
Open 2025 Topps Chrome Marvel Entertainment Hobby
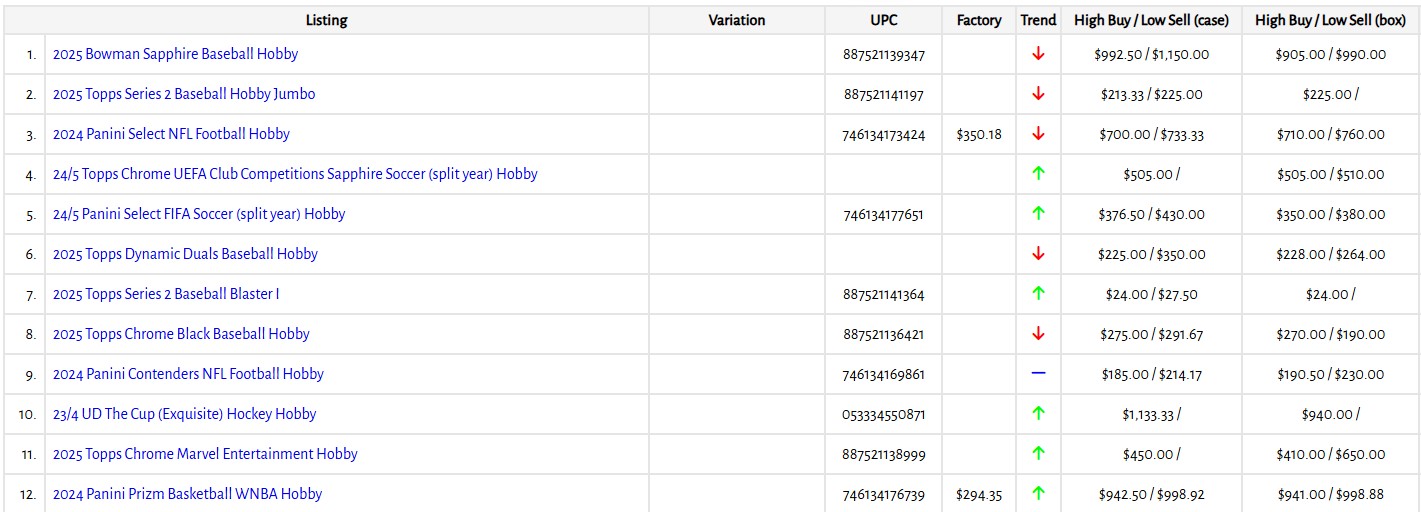point(205,454)
